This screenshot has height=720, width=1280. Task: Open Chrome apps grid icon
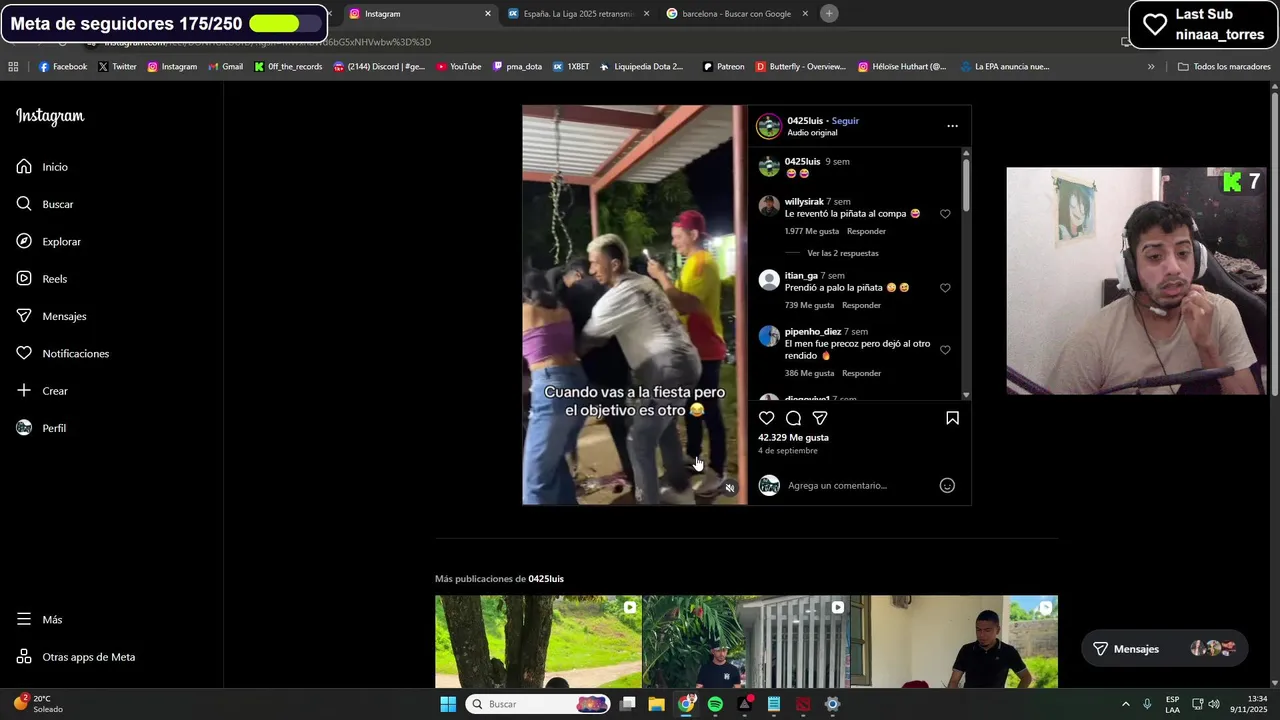click(13, 67)
